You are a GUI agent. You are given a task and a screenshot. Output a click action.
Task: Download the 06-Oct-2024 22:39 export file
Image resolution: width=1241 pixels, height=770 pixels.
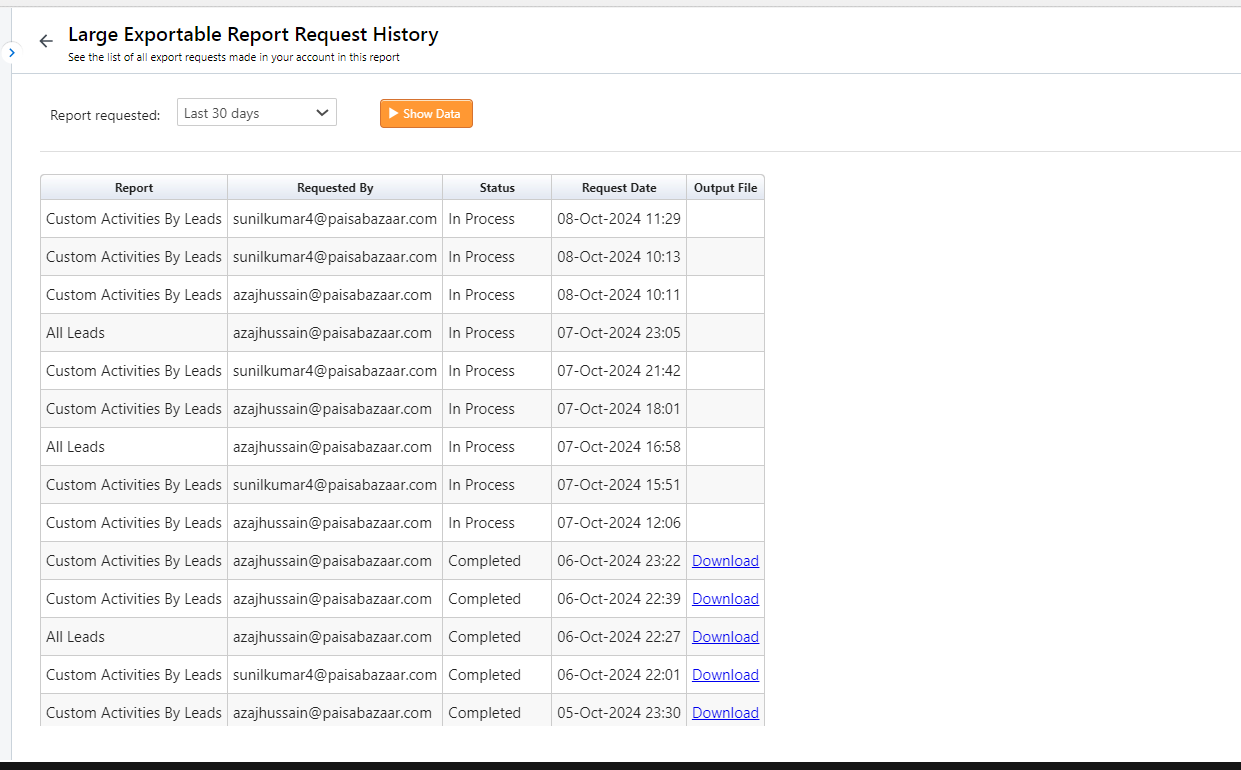[x=725, y=599]
